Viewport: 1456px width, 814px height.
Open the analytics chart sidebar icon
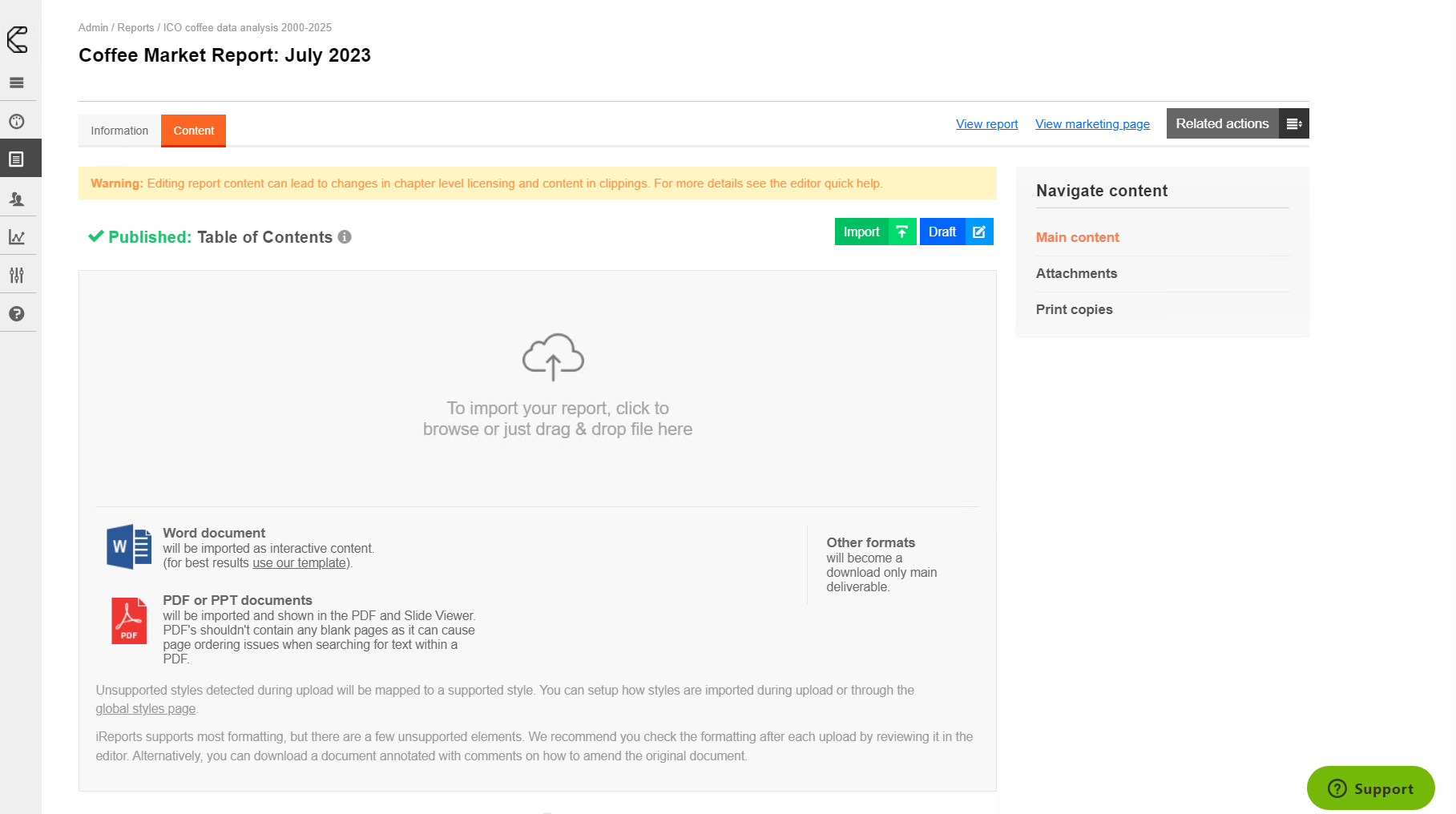[x=17, y=237]
